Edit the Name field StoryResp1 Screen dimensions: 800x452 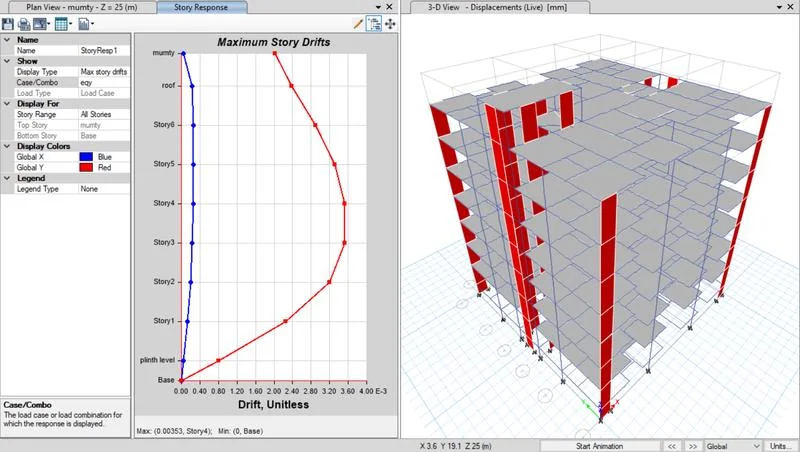point(104,51)
